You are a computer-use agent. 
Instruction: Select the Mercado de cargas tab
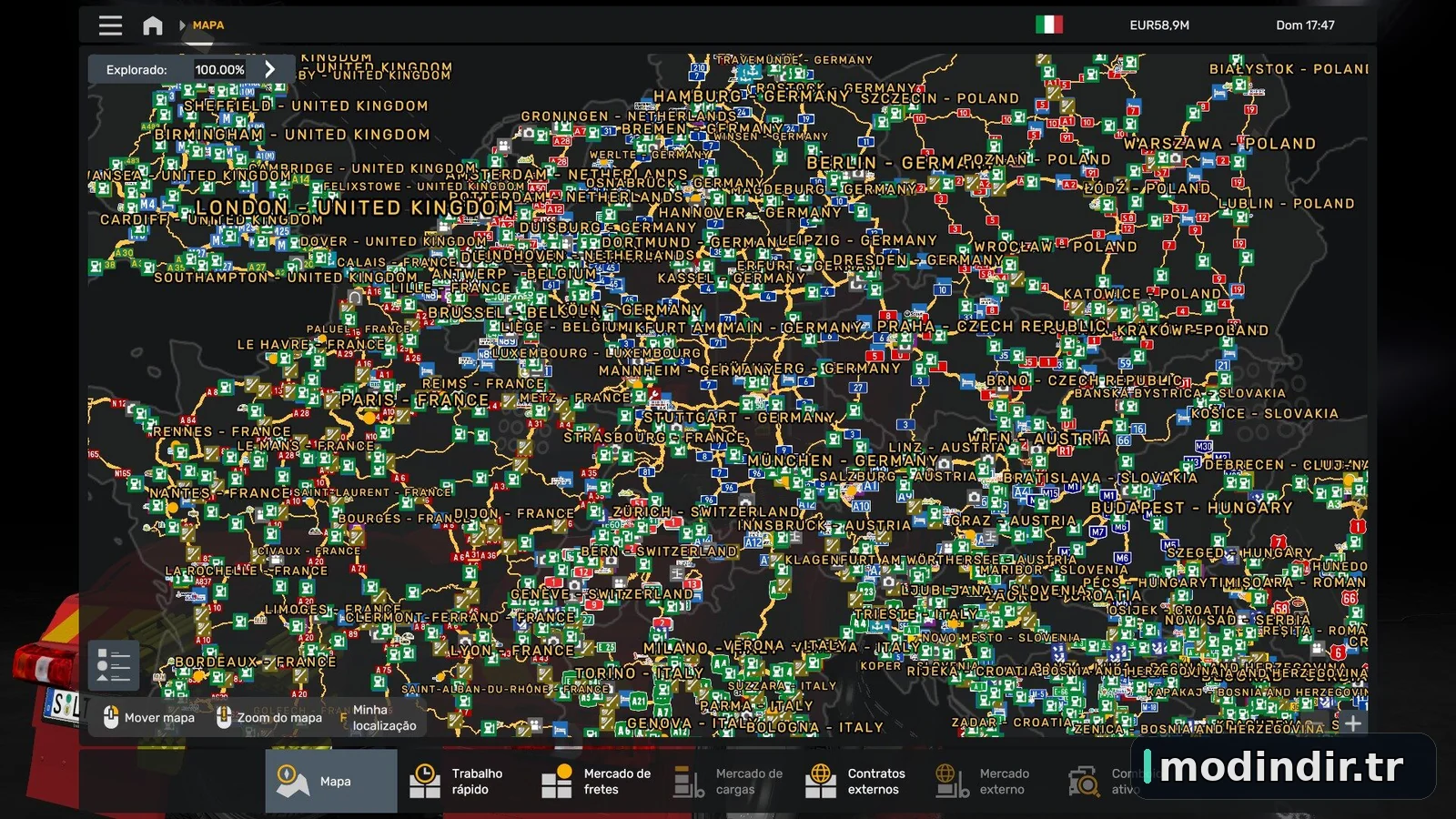pyautogui.click(x=727, y=781)
